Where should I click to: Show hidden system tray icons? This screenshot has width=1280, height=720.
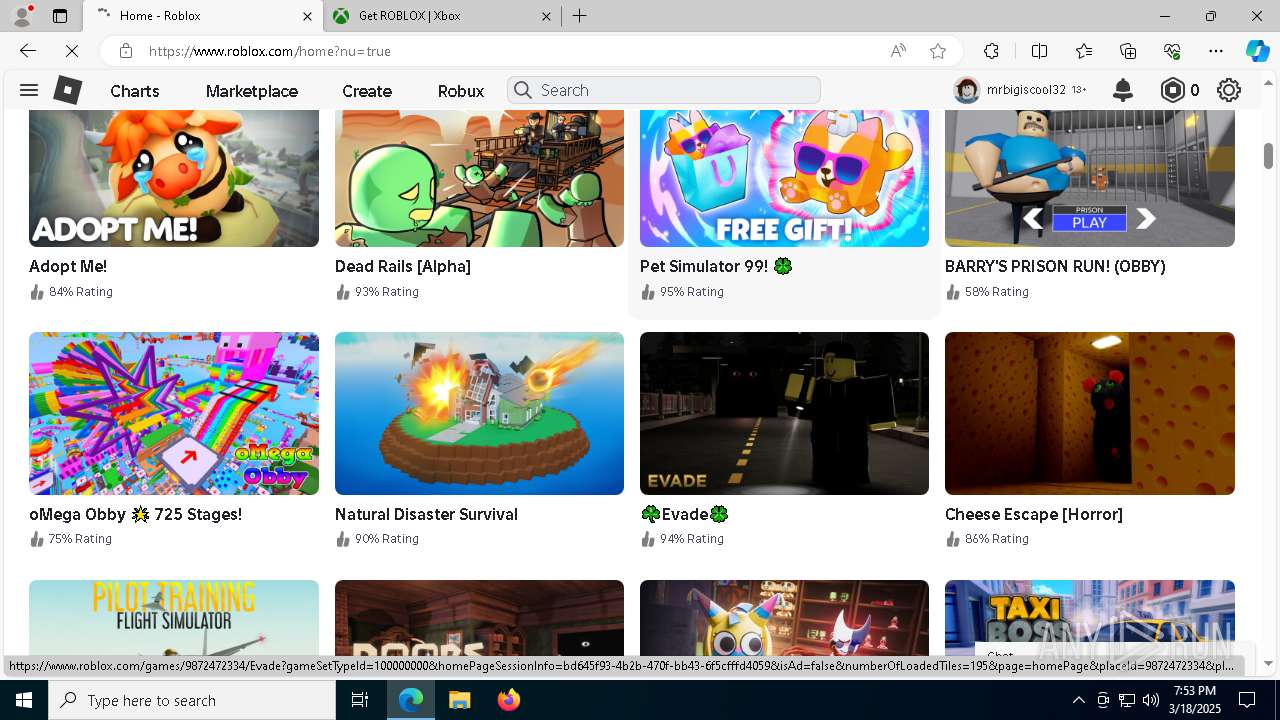click(1078, 700)
